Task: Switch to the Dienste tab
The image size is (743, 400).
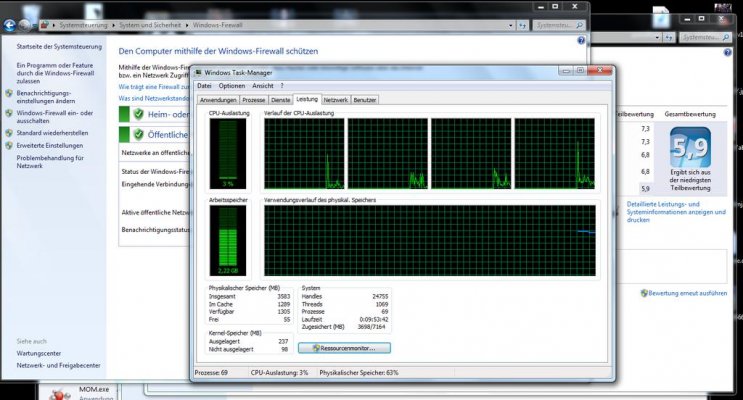Action: (x=281, y=100)
